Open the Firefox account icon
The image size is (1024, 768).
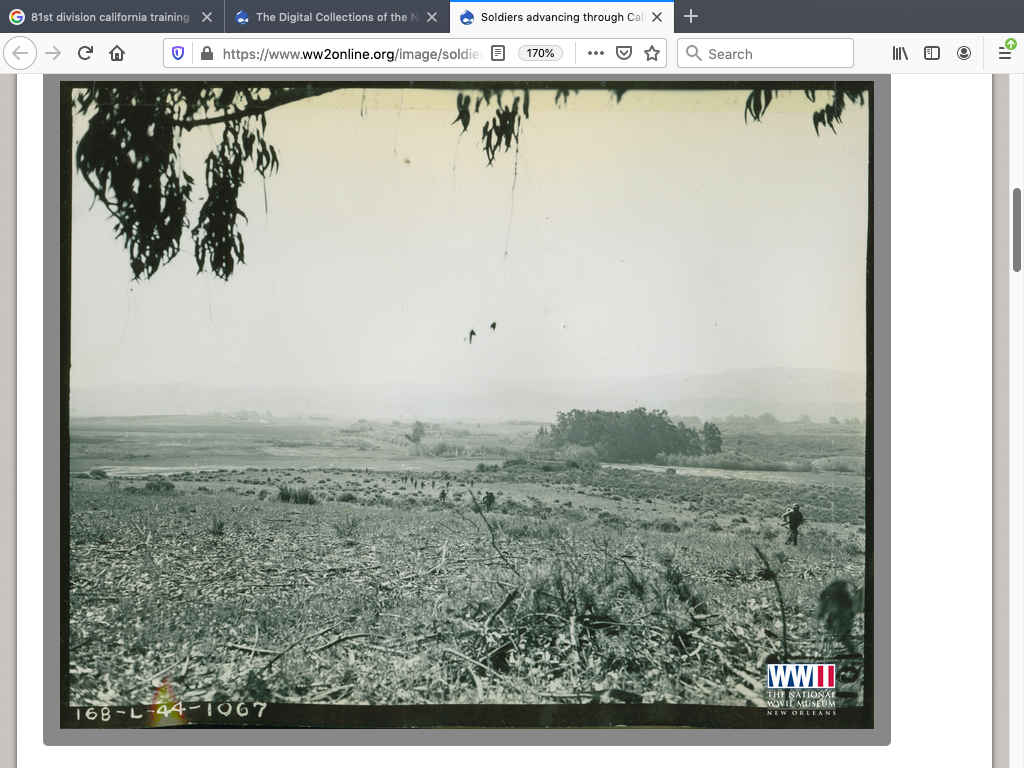(964, 53)
